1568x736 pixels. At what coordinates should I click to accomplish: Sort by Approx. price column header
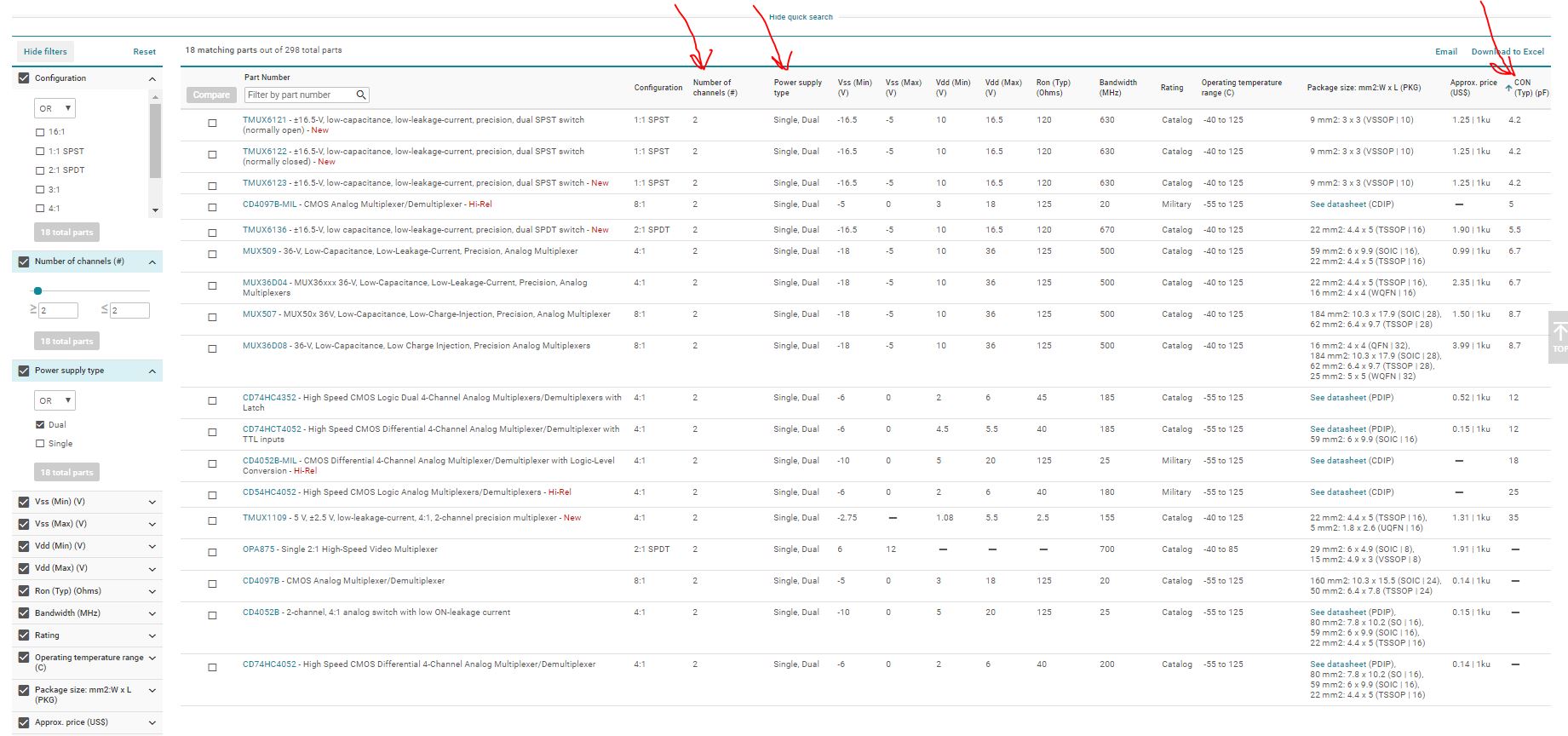(1473, 88)
